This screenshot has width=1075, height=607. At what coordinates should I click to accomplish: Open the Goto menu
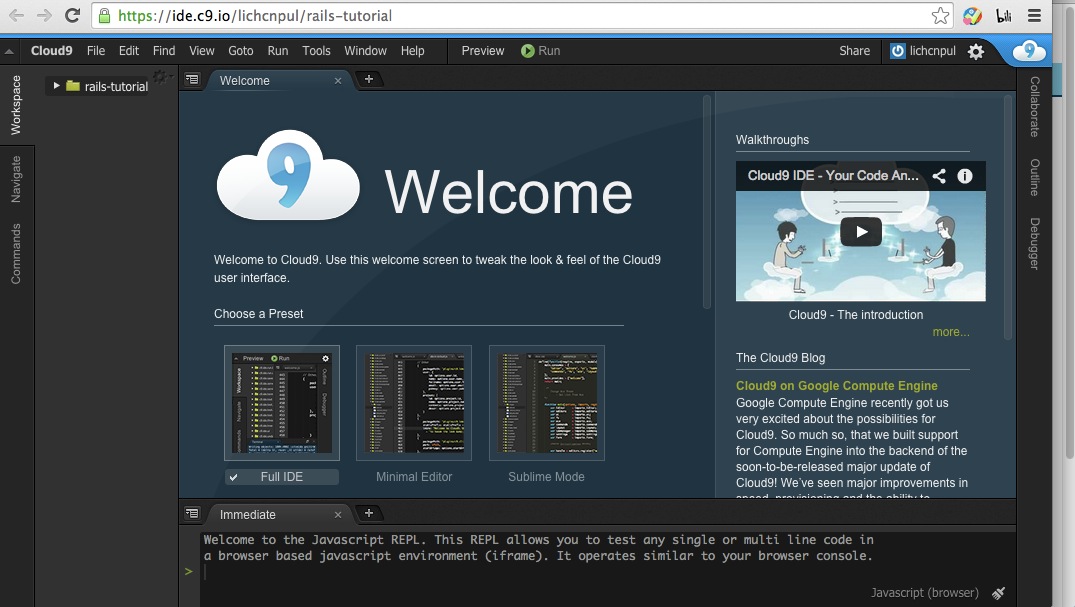pos(241,51)
